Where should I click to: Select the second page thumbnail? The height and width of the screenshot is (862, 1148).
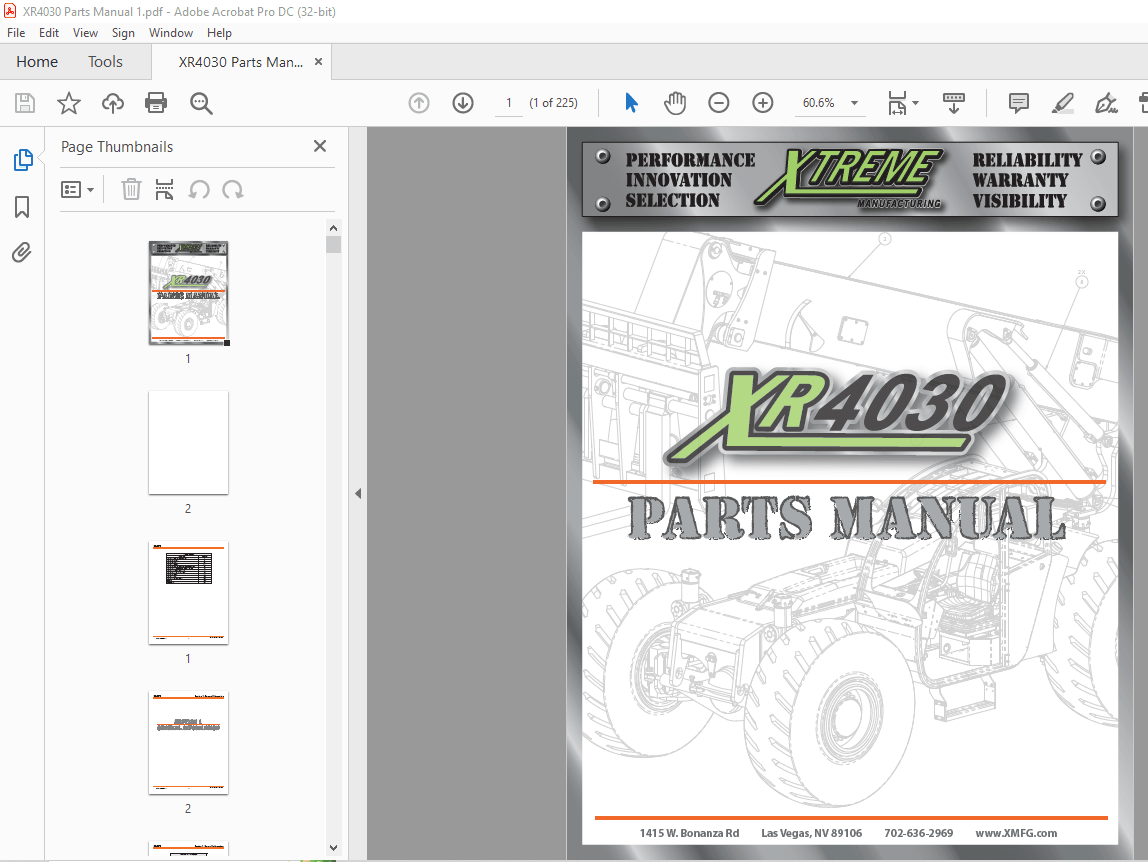click(188, 443)
